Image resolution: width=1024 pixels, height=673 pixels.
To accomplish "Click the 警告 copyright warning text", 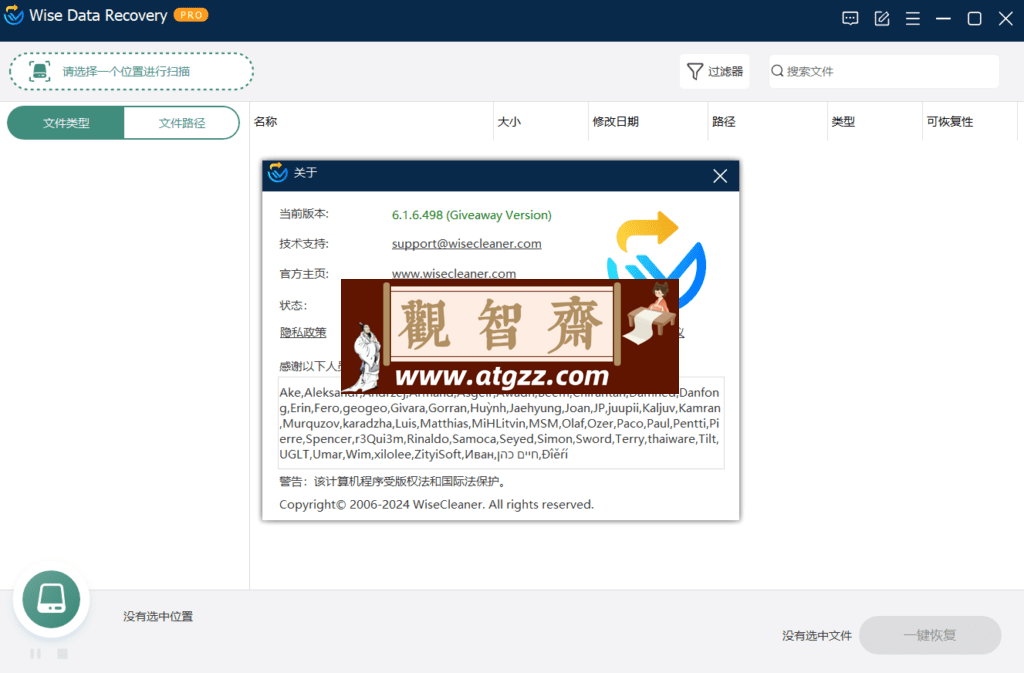I will (394, 481).
